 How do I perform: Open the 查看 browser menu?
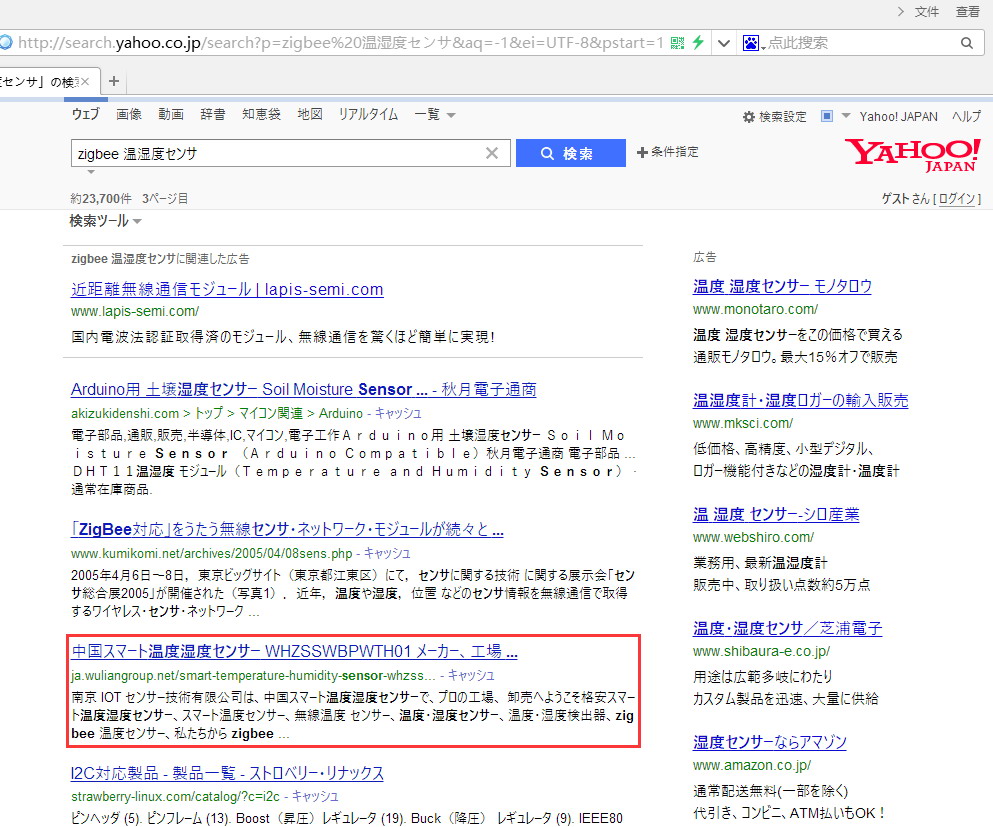coord(967,11)
